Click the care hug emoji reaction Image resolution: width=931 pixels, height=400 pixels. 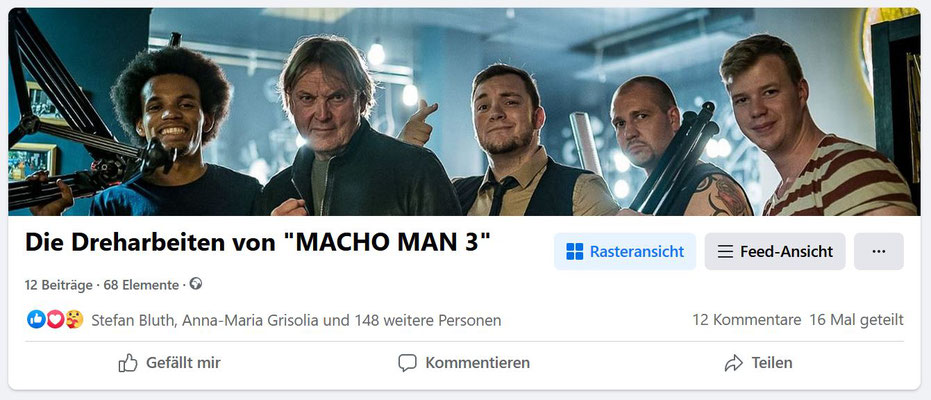74,320
